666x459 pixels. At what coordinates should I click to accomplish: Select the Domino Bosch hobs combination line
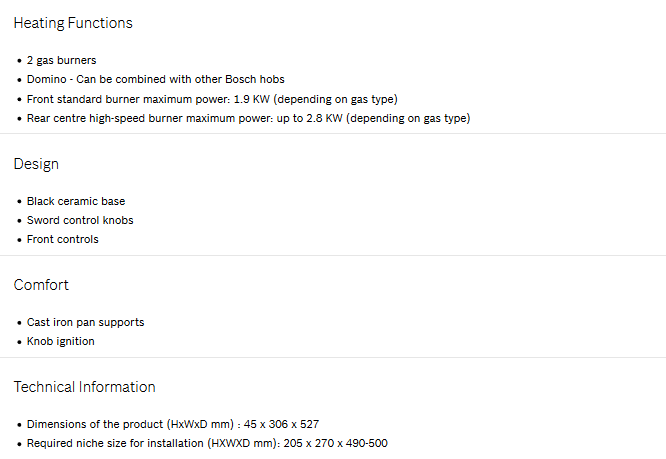156,79
